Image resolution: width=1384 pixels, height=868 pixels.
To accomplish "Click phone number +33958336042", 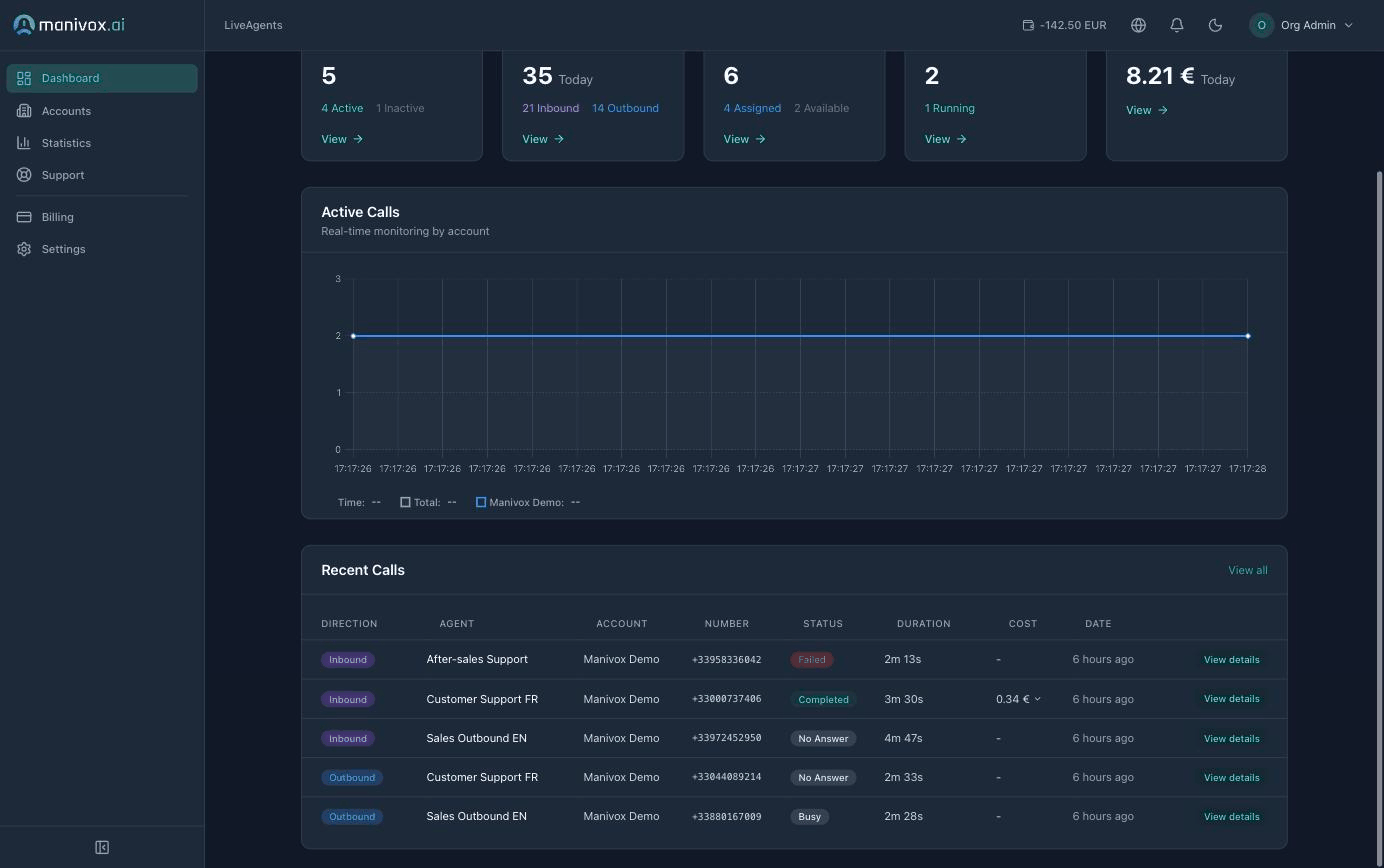I will pos(726,660).
